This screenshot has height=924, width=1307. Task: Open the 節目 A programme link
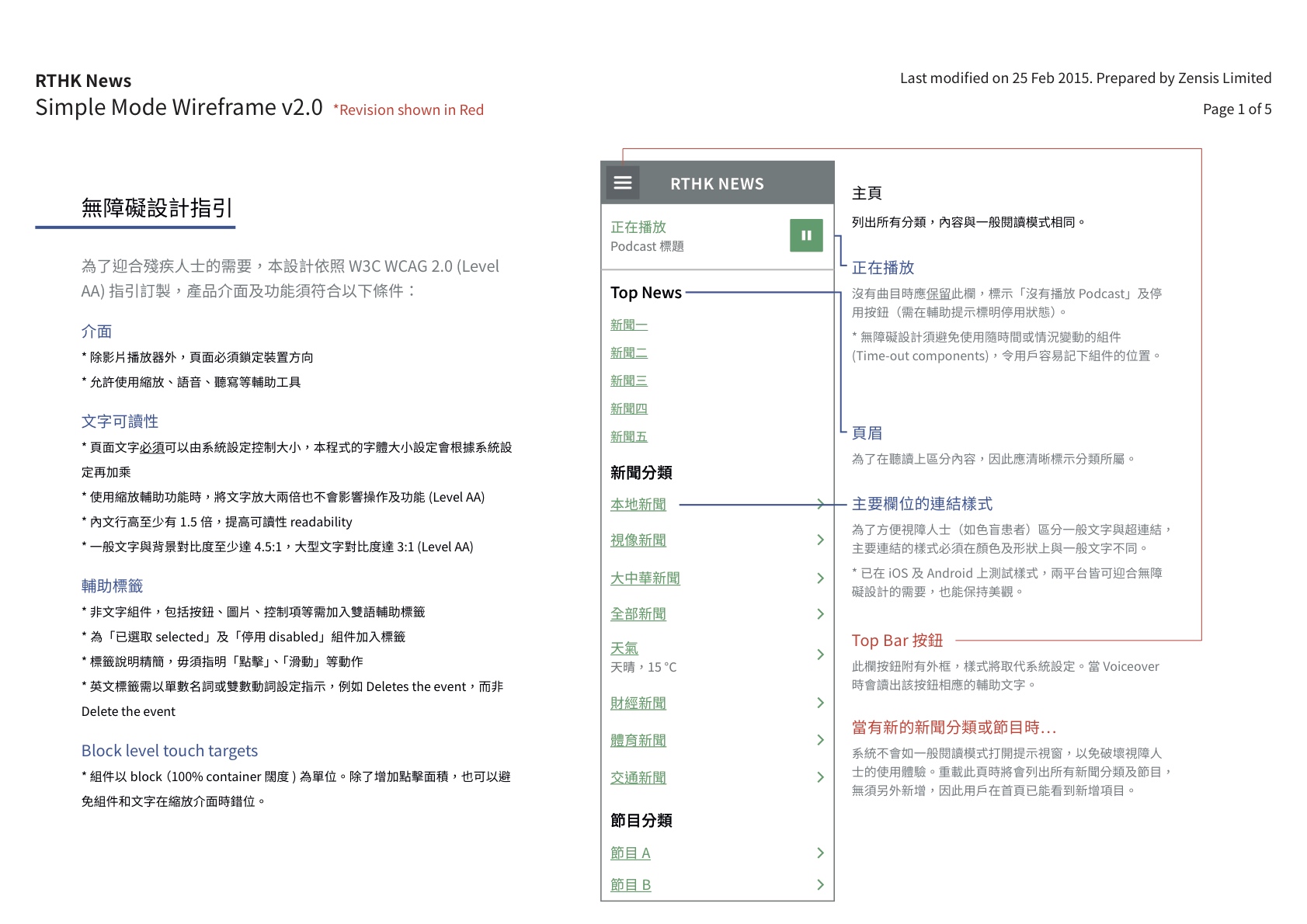630,853
